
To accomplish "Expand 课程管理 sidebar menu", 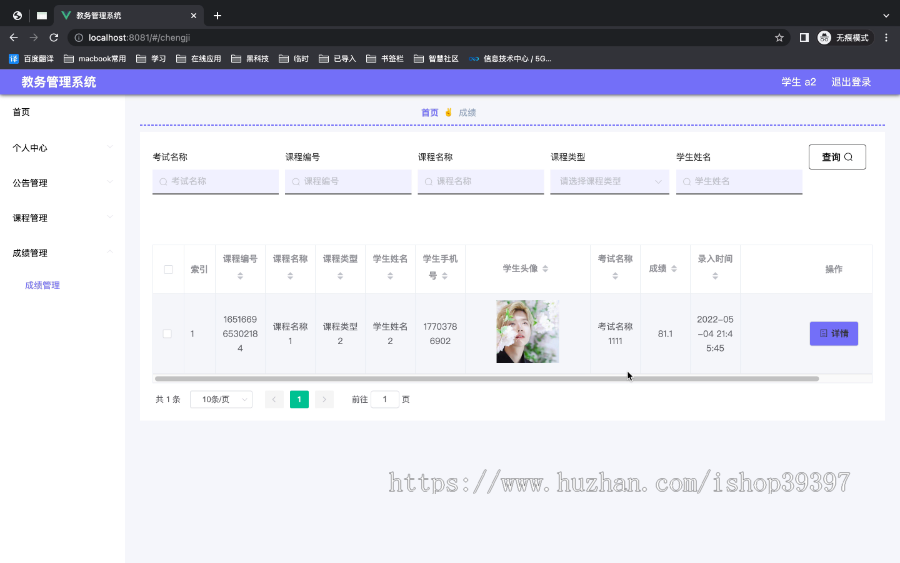I will pos(63,218).
